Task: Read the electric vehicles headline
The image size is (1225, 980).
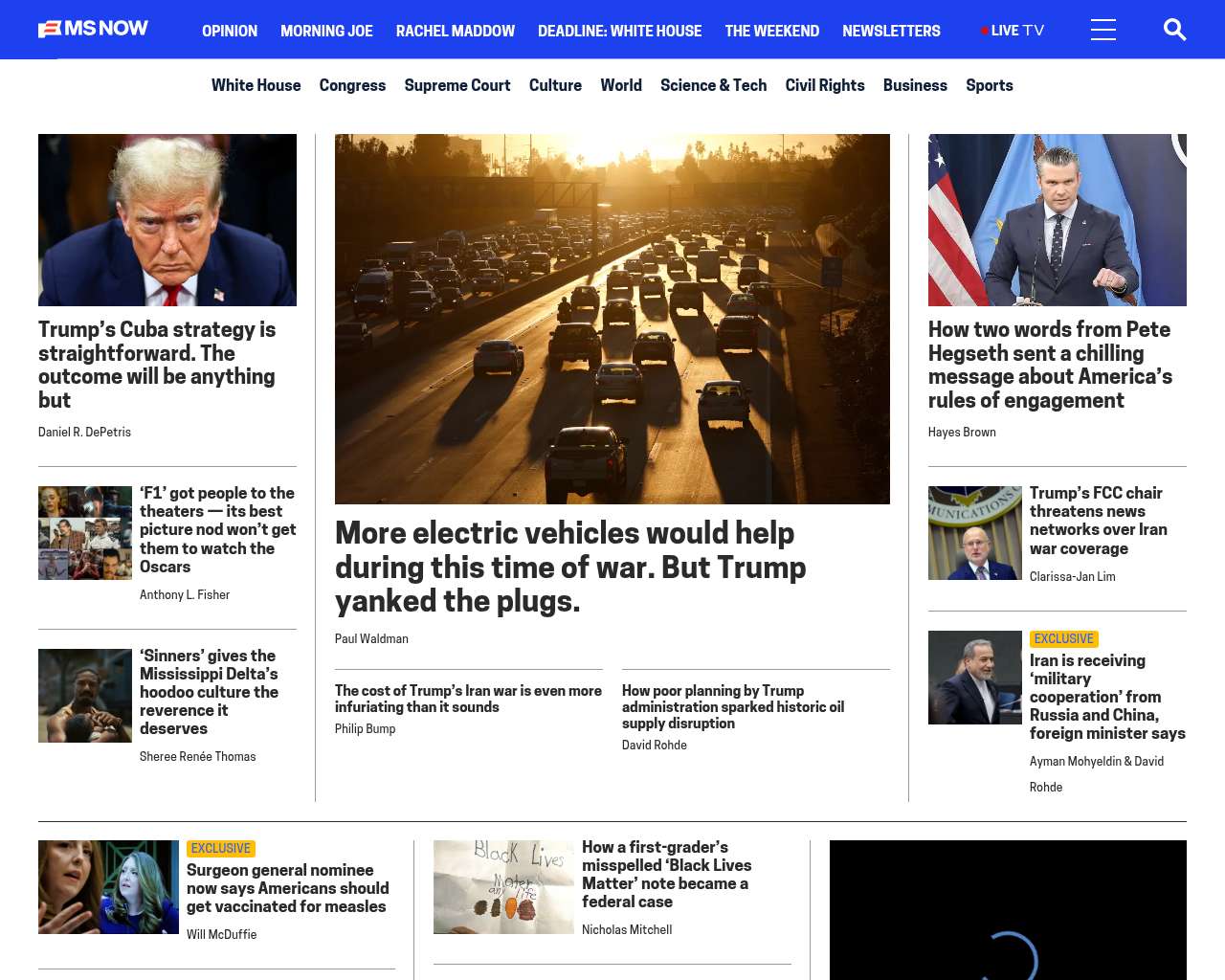Action: coord(570,567)
